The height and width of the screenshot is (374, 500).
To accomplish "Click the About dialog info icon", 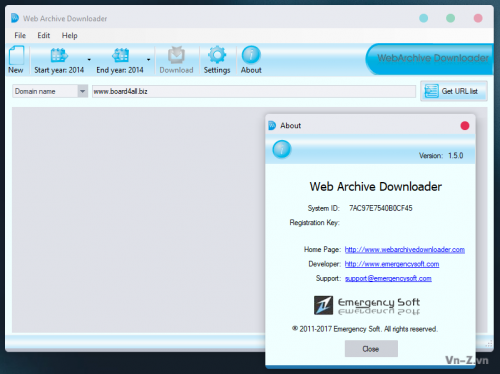I will [x=282, y=149].
